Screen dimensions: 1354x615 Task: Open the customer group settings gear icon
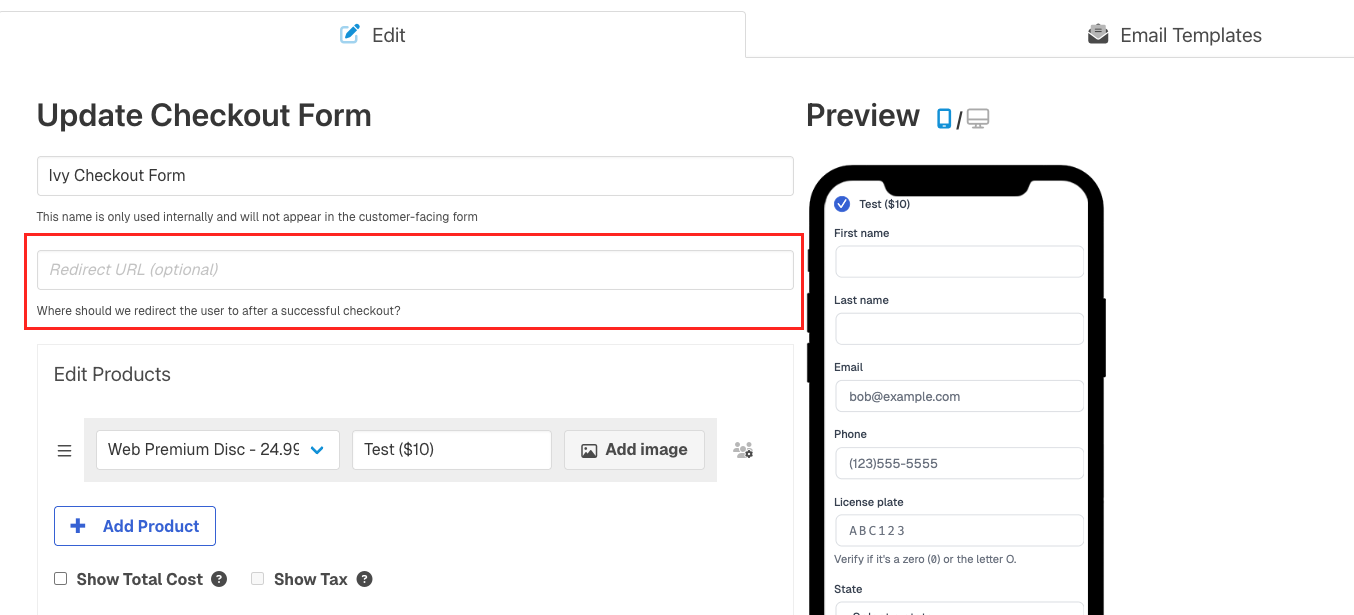coord(743,450)
